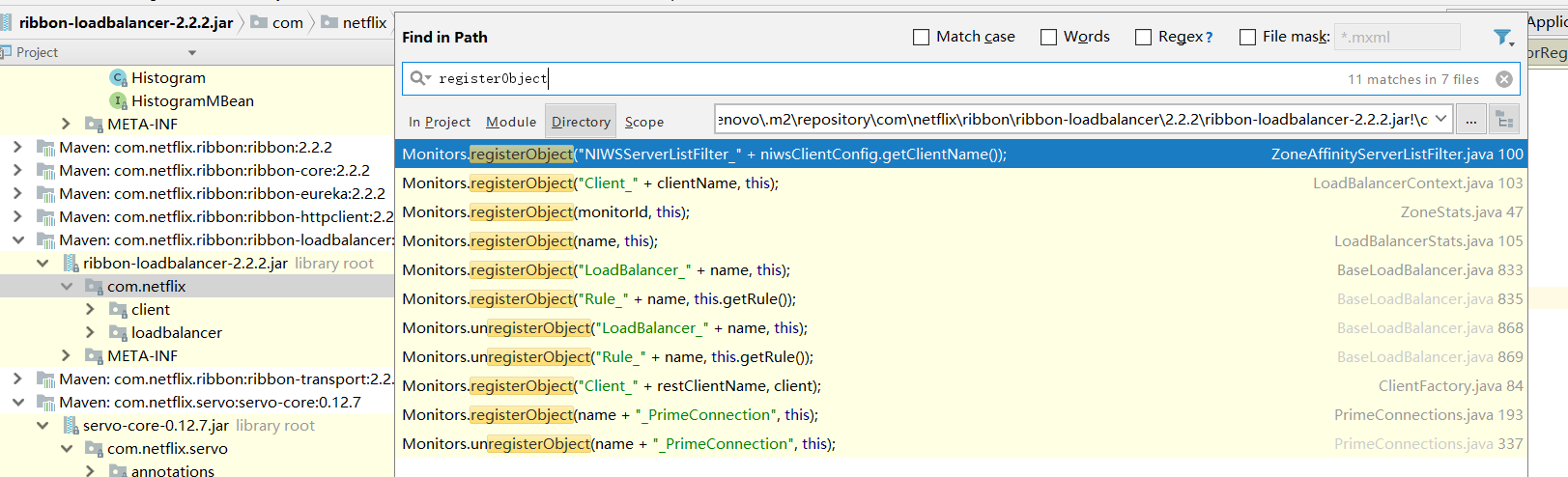Click the ribbon-loadbalancer-2.2.2.jar library icon in tree

click(71, 263)
